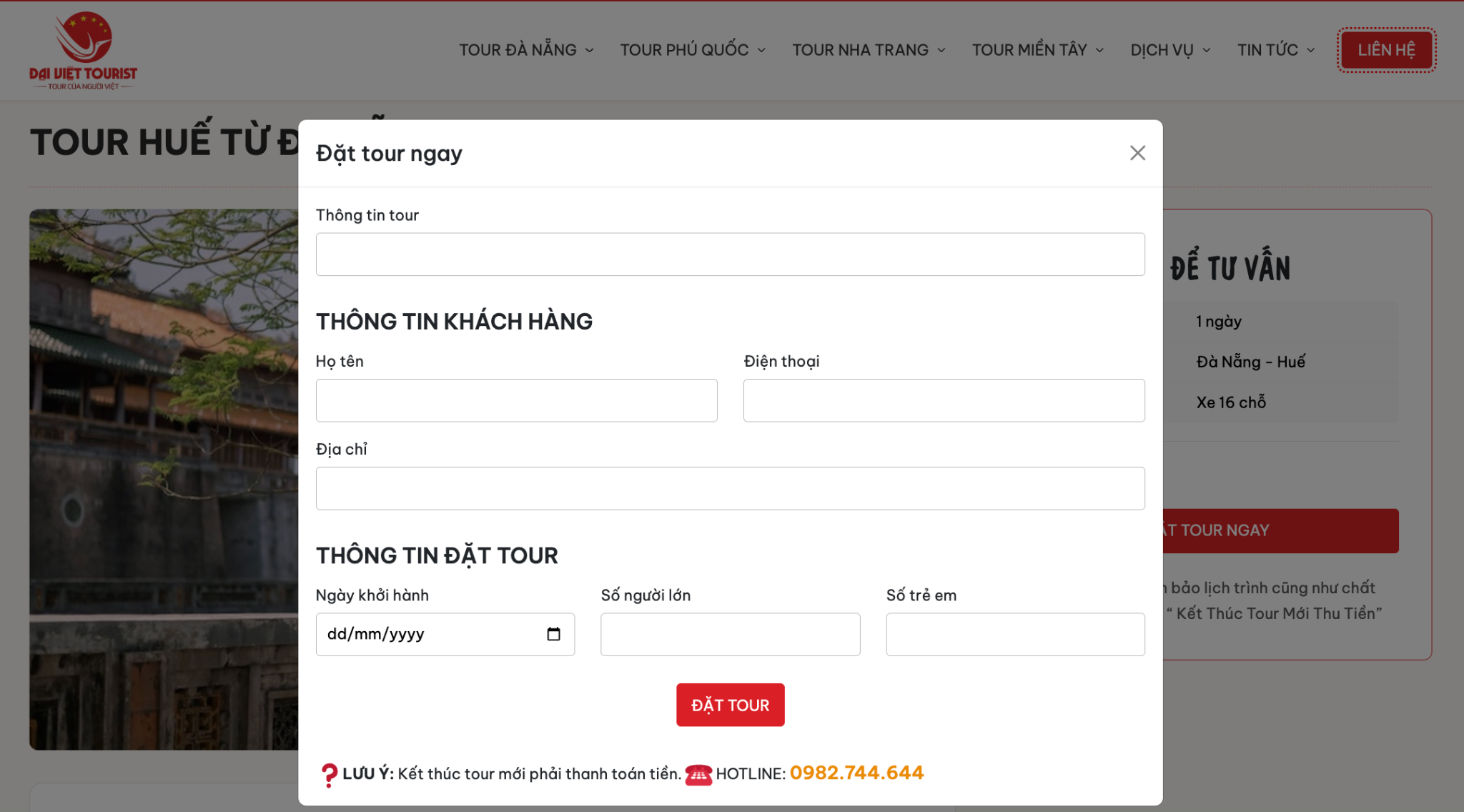Click the telephone icon beside HOTLINE
The width and height of the screenshot is (1464, 812).
698,773
